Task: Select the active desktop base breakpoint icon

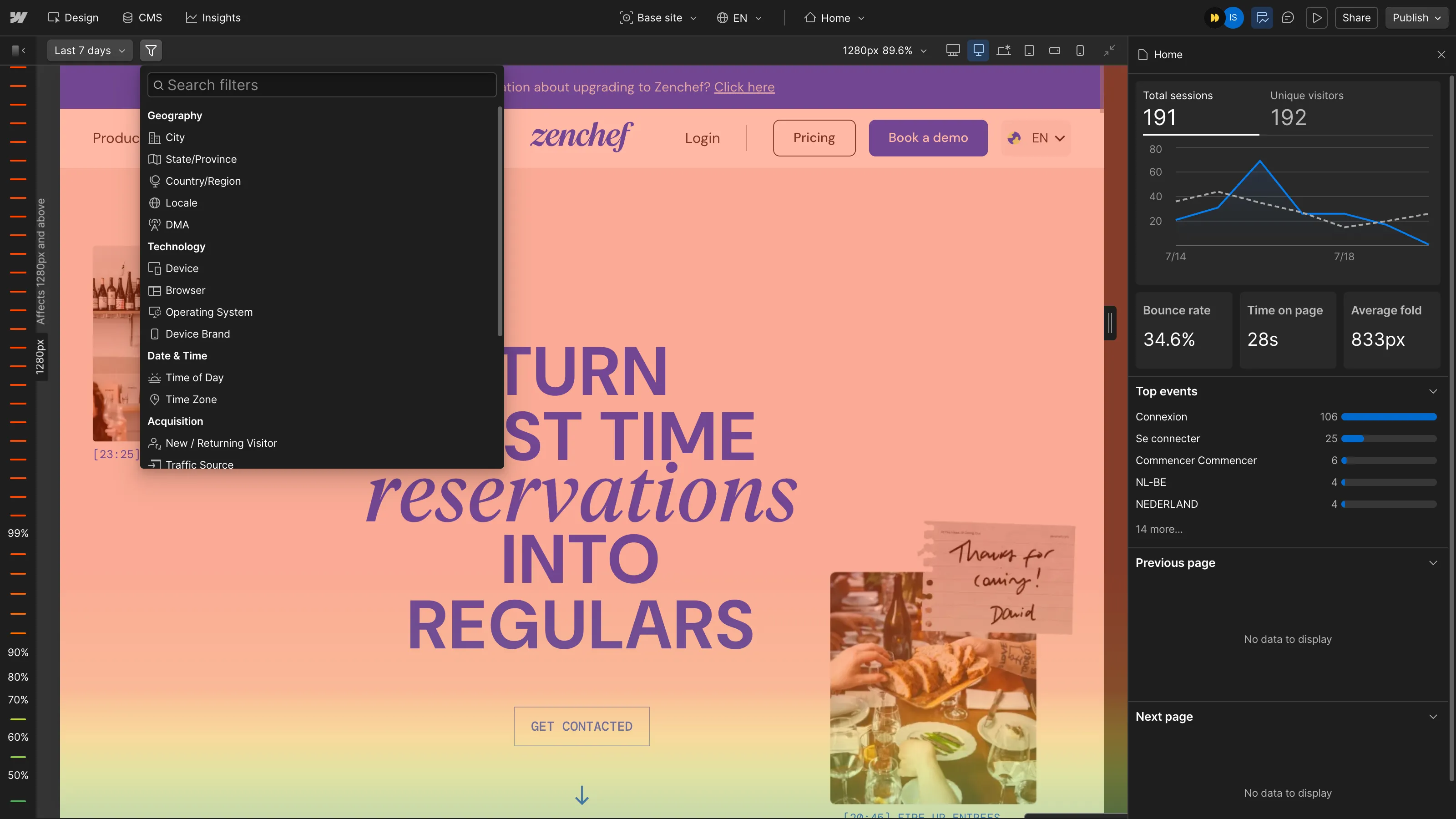Action: coord(978,51)
